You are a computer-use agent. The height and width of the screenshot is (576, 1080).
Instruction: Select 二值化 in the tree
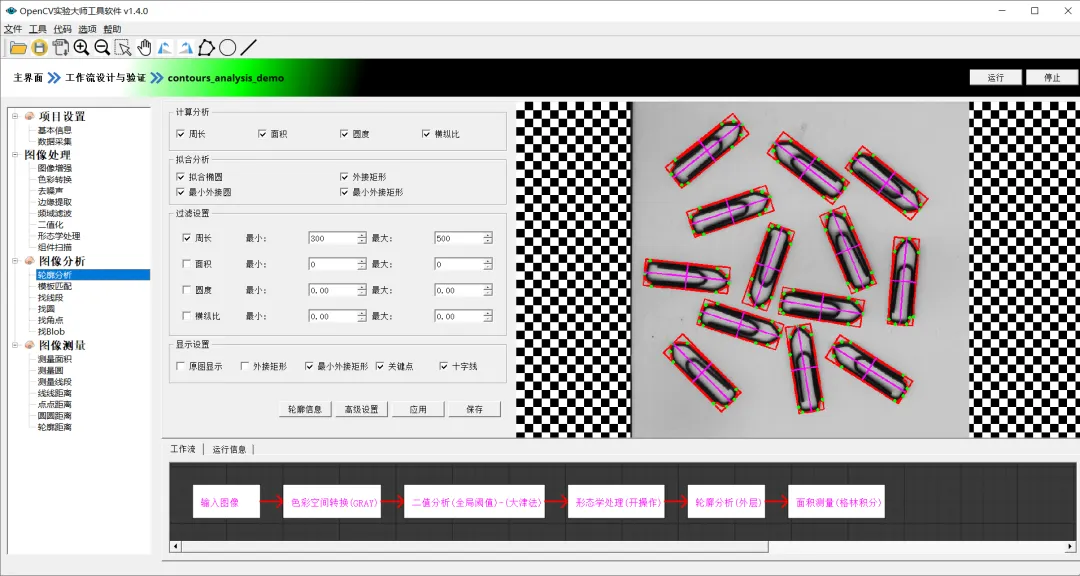pyautogui.click(x=51, y=225)
